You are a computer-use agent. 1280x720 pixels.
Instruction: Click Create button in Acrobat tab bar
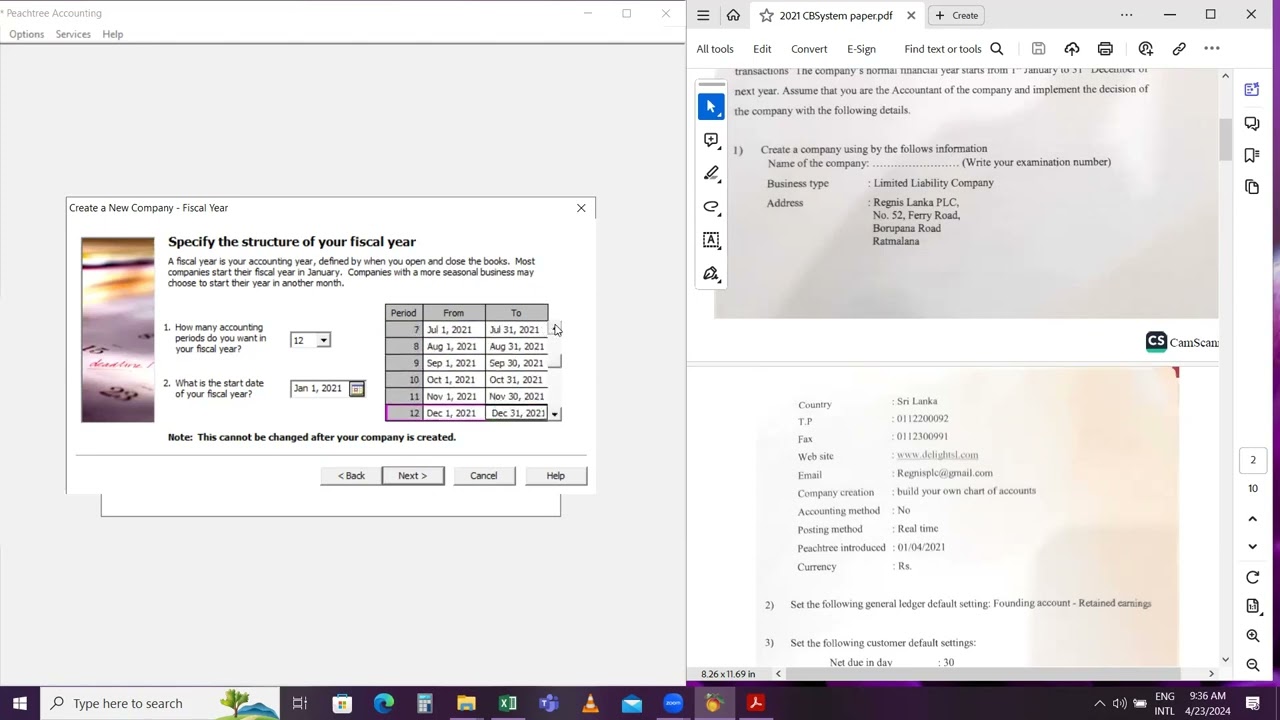[x=957, y=15]
